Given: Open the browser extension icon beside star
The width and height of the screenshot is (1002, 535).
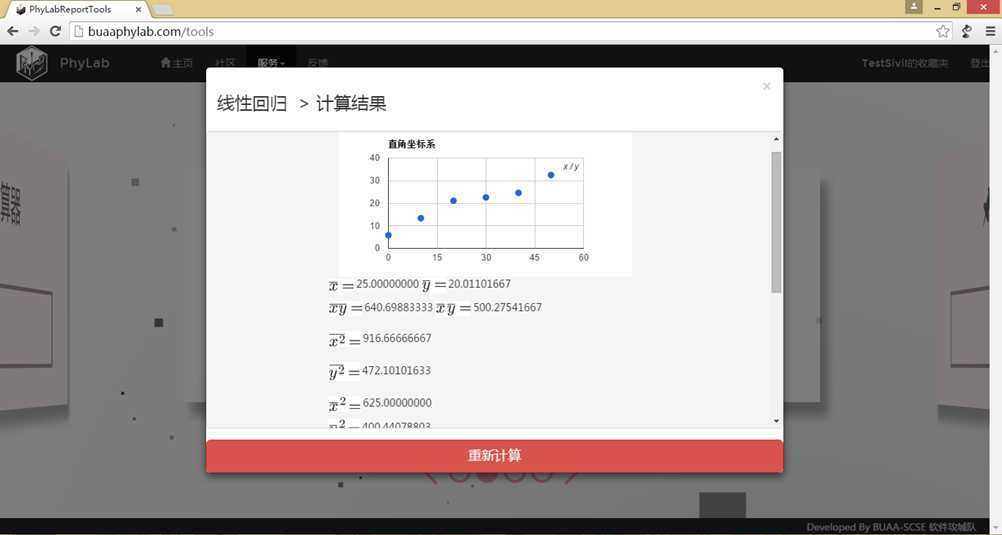Looking at the screenshot, I should tap(967, 31).
